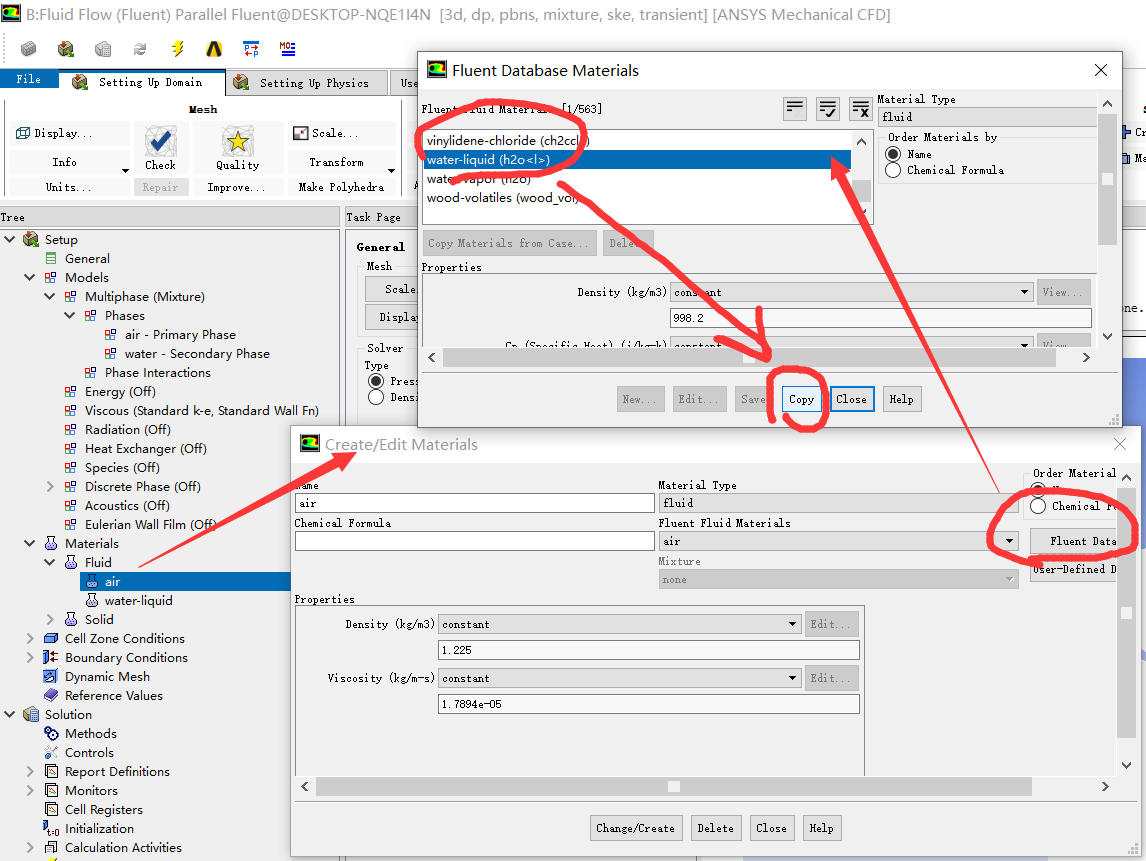Click the deselect-all X list icon

[x=860, y=109]
